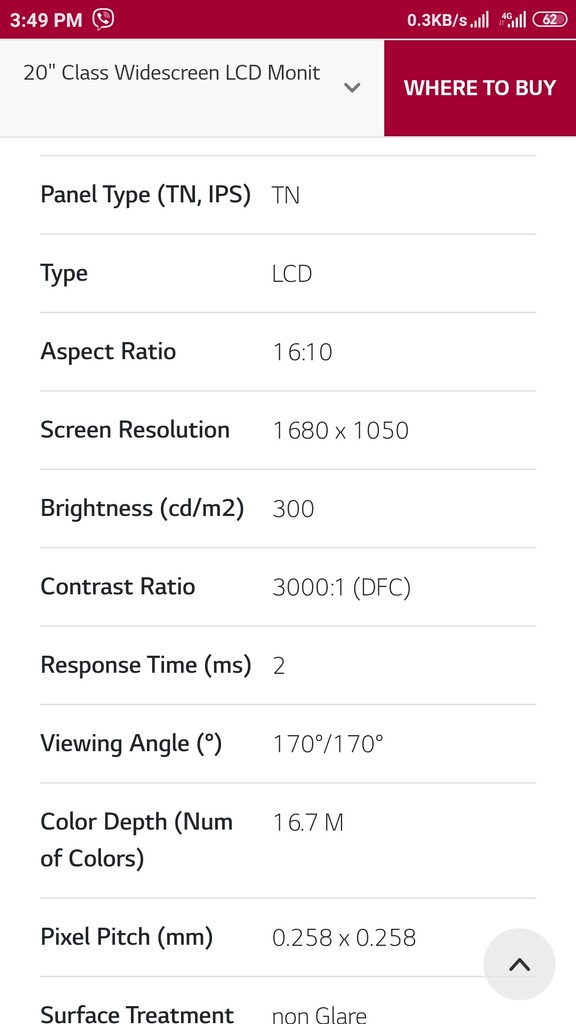Tap the Panel Type (TN, IPS) row
Image resolution: width=576 pixels, height=1024 pixels.
click(287, 195)
